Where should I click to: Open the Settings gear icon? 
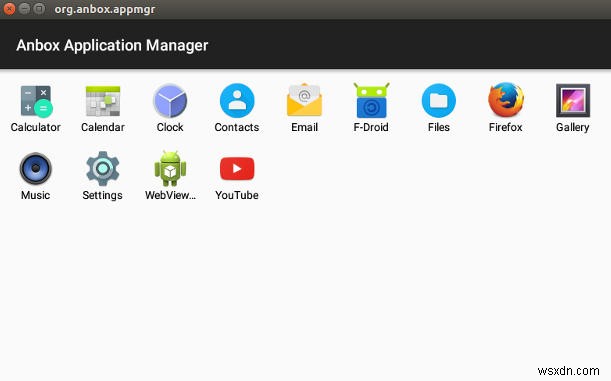coord(102,169)
